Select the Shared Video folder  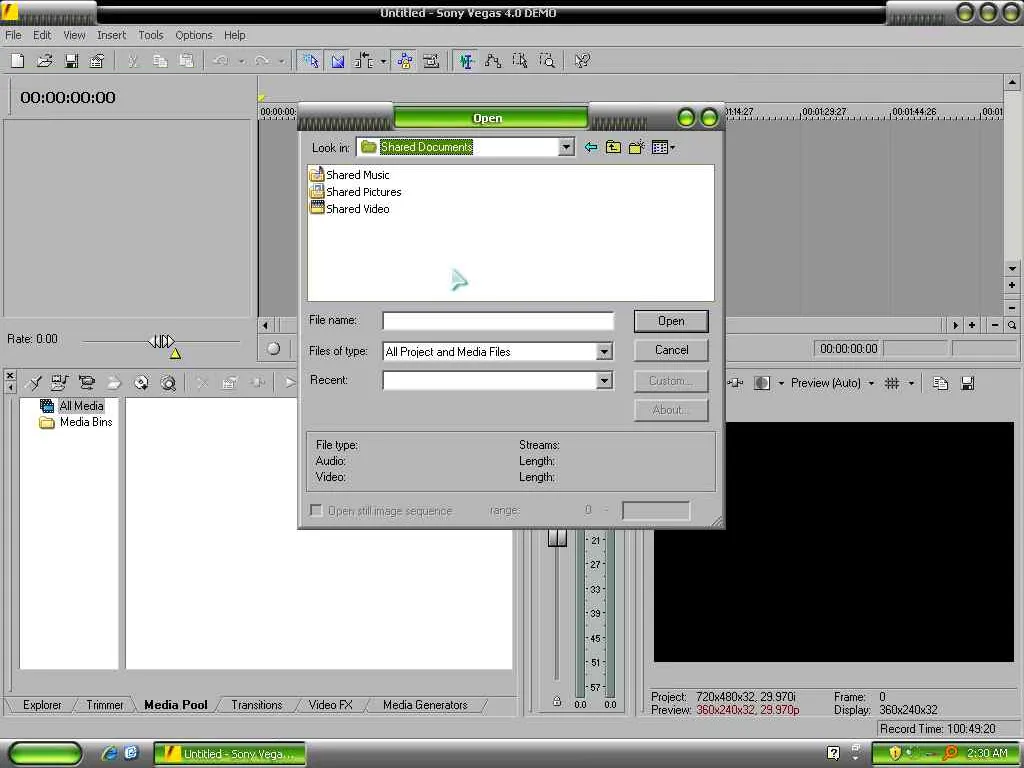350,208
